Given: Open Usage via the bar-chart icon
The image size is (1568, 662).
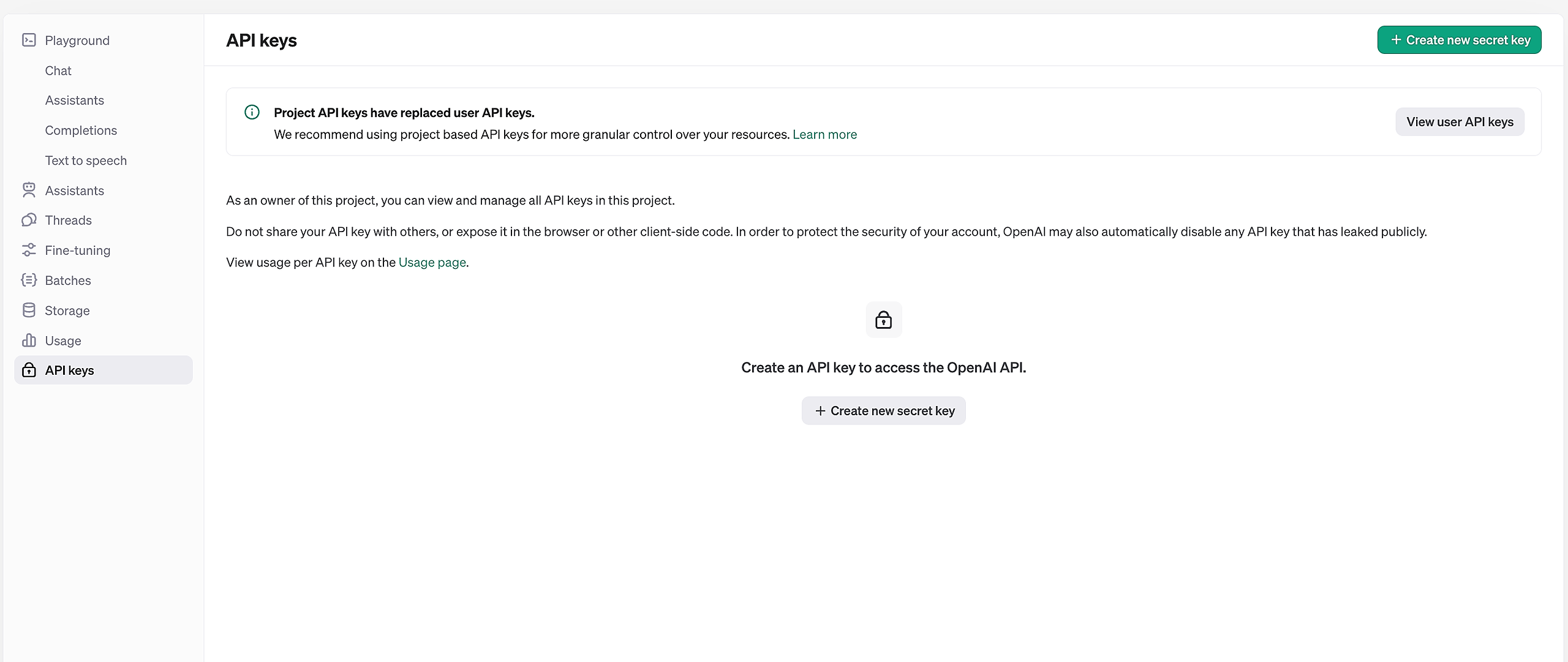Looking at the screenshot, I should (29, 340).
